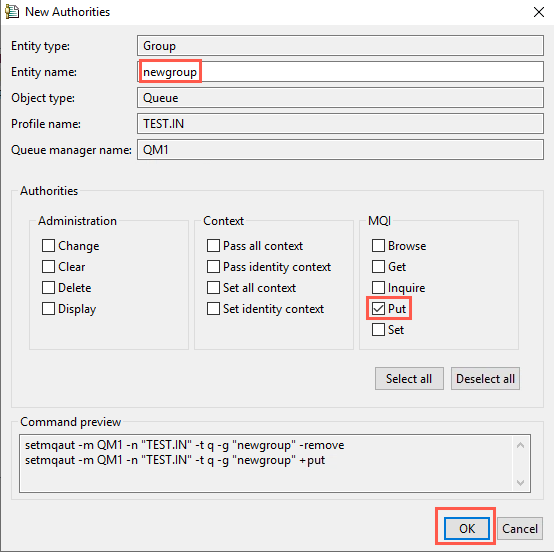Click the MQI group label

coord(379,221)
